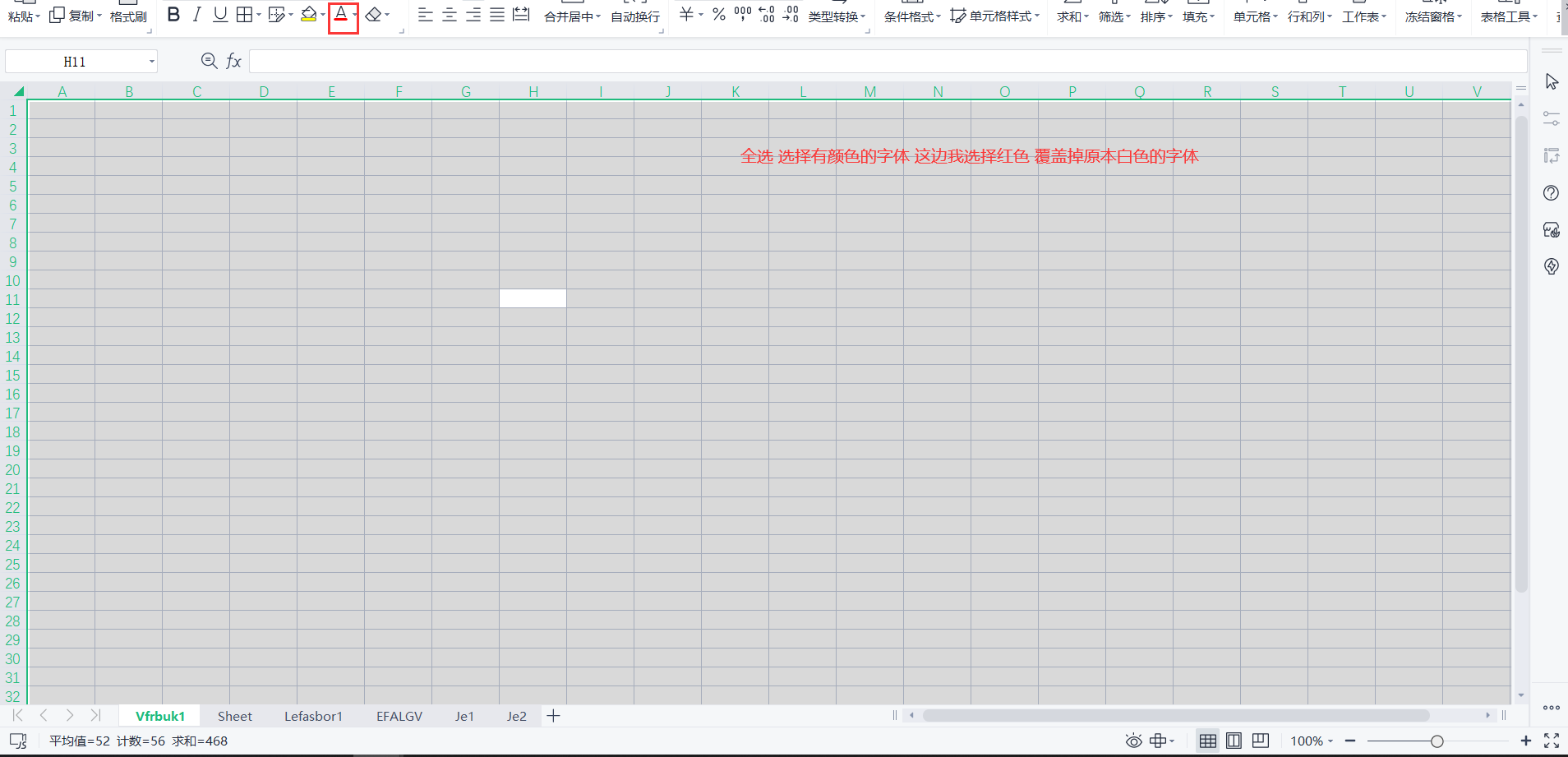
Task: Click the fx insert function icon
Action: [234, 61]
